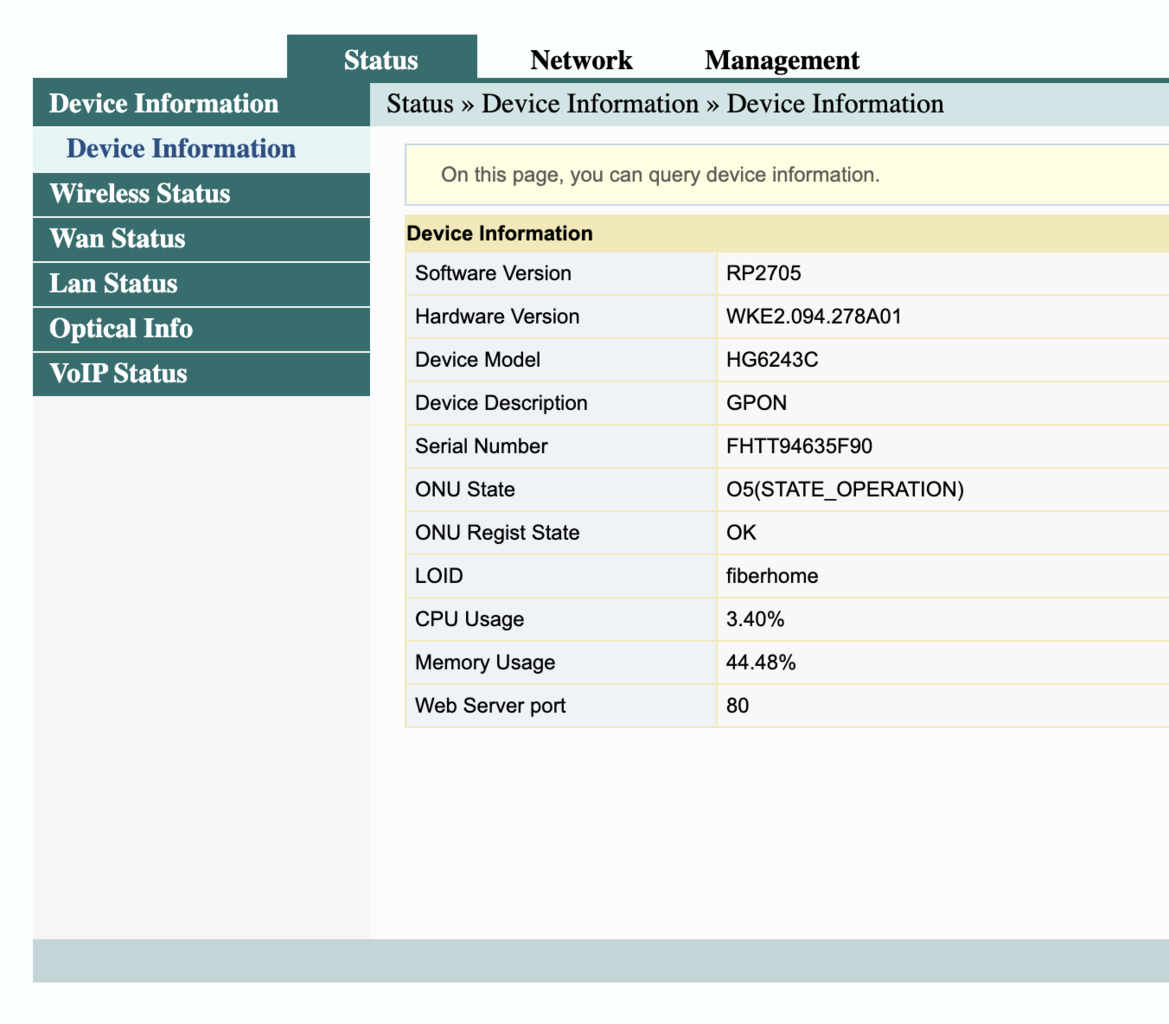Viewport: 1169px width, 1024px height.
Task: Switch to the Network tab
Action: tap(581, 60)
